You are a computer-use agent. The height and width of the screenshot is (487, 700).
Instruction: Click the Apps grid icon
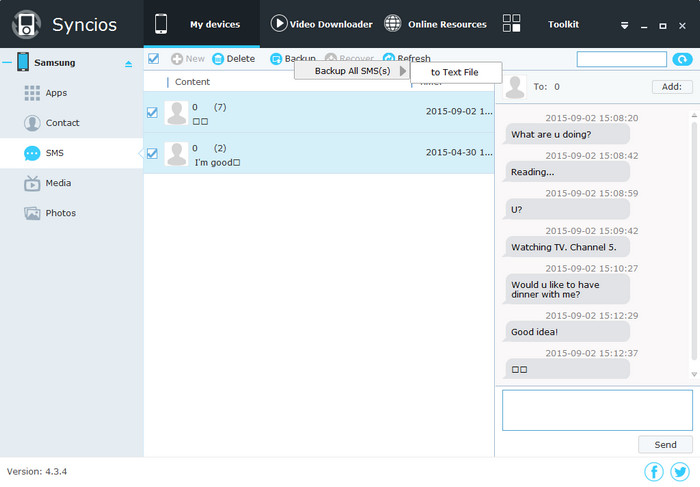tap(32, 93)
